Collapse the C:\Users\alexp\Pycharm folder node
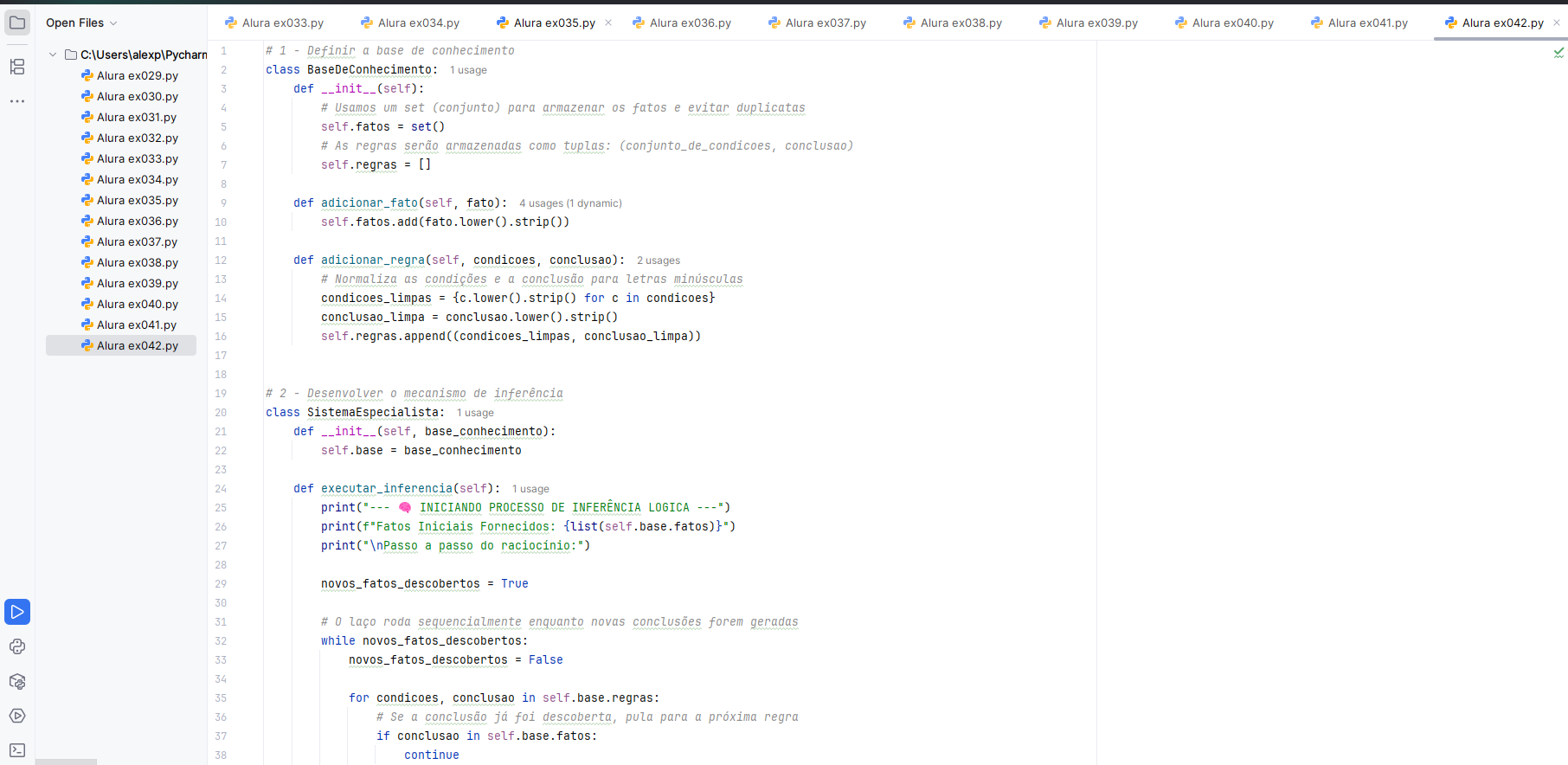This screenshot has width=1568, height=765. (x=53, y=55)
